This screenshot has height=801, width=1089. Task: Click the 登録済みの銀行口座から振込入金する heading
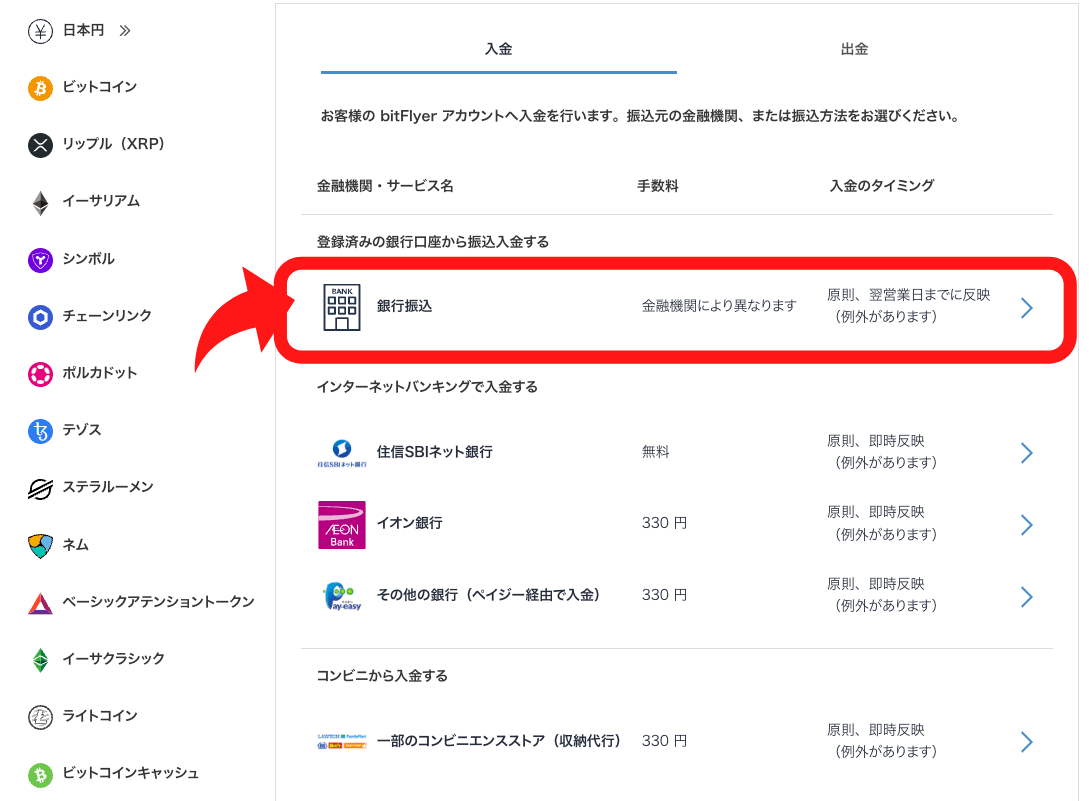tap(433, 242)
